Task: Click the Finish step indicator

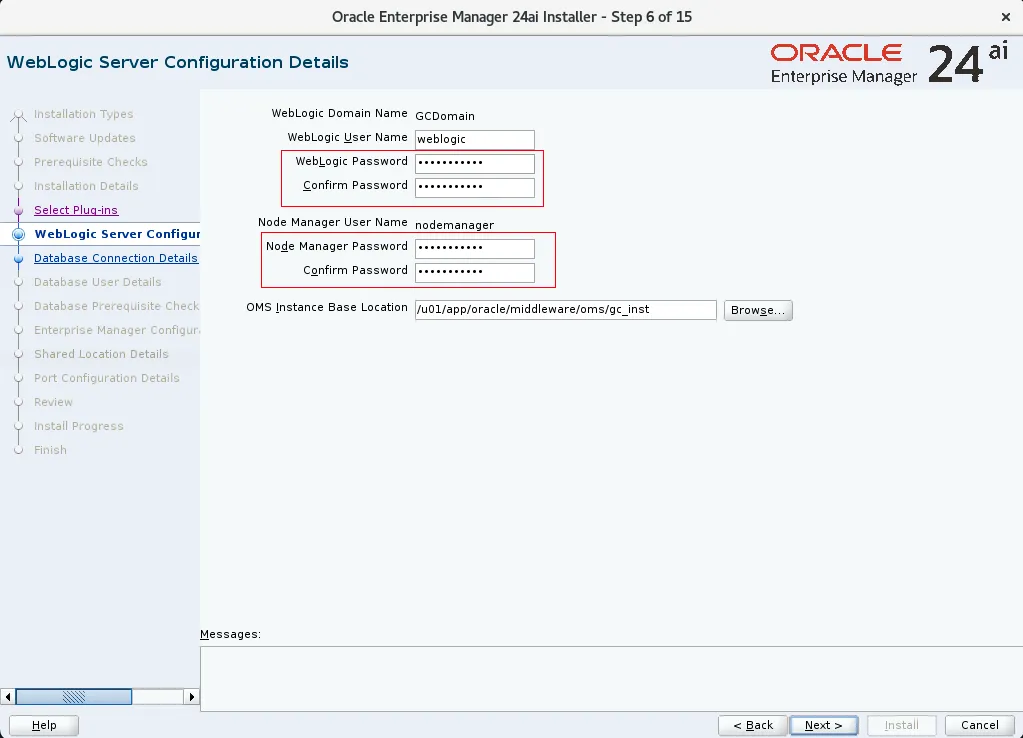Action: pyautogui.click(x=18, y=450)
